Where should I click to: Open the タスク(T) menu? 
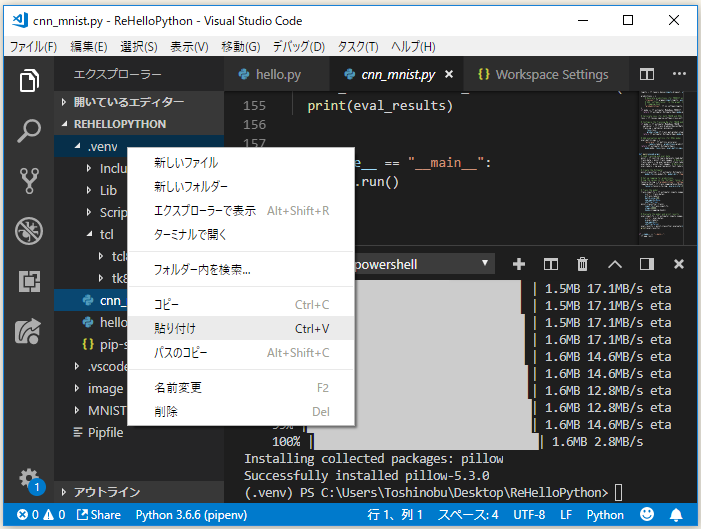coord(358,47)
